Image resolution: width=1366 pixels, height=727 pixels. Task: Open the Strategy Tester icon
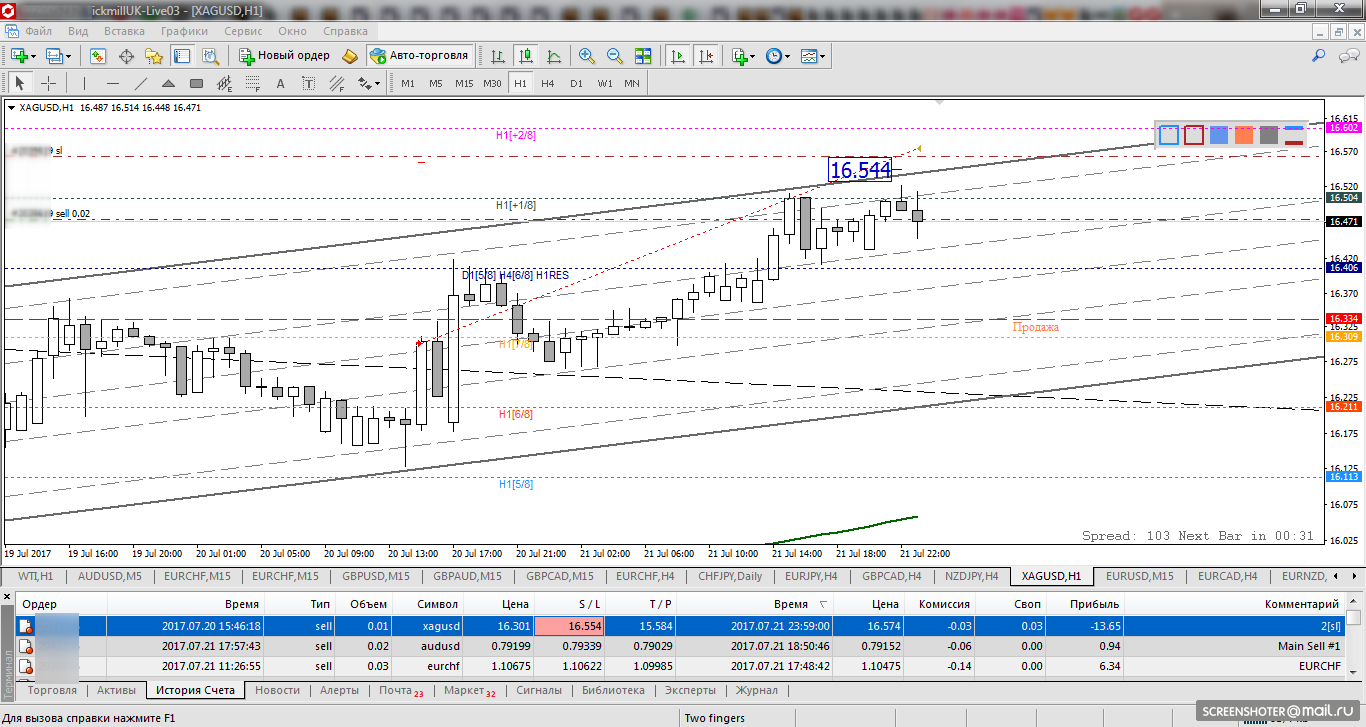211,56
